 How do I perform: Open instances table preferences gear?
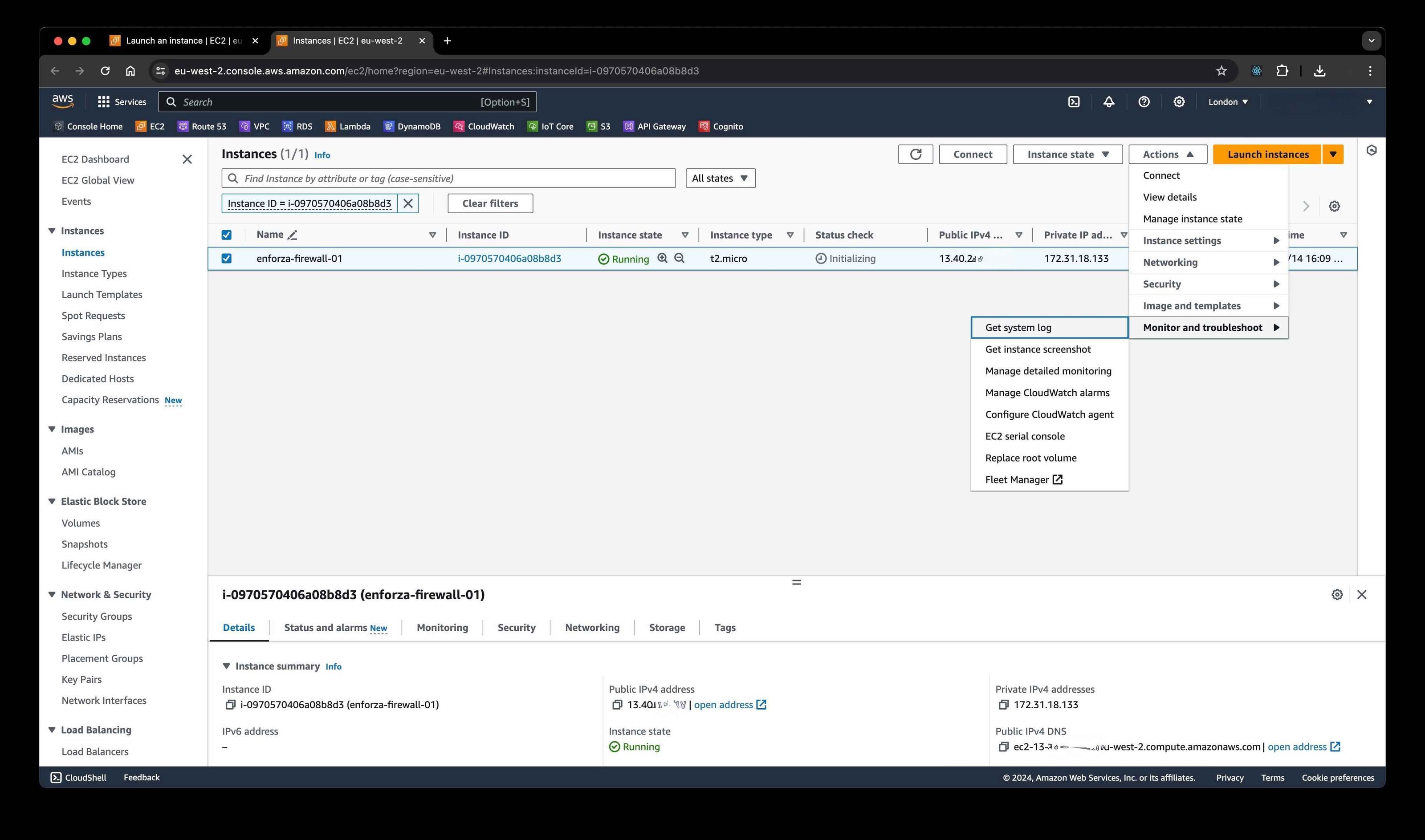tap(1335, 206)
